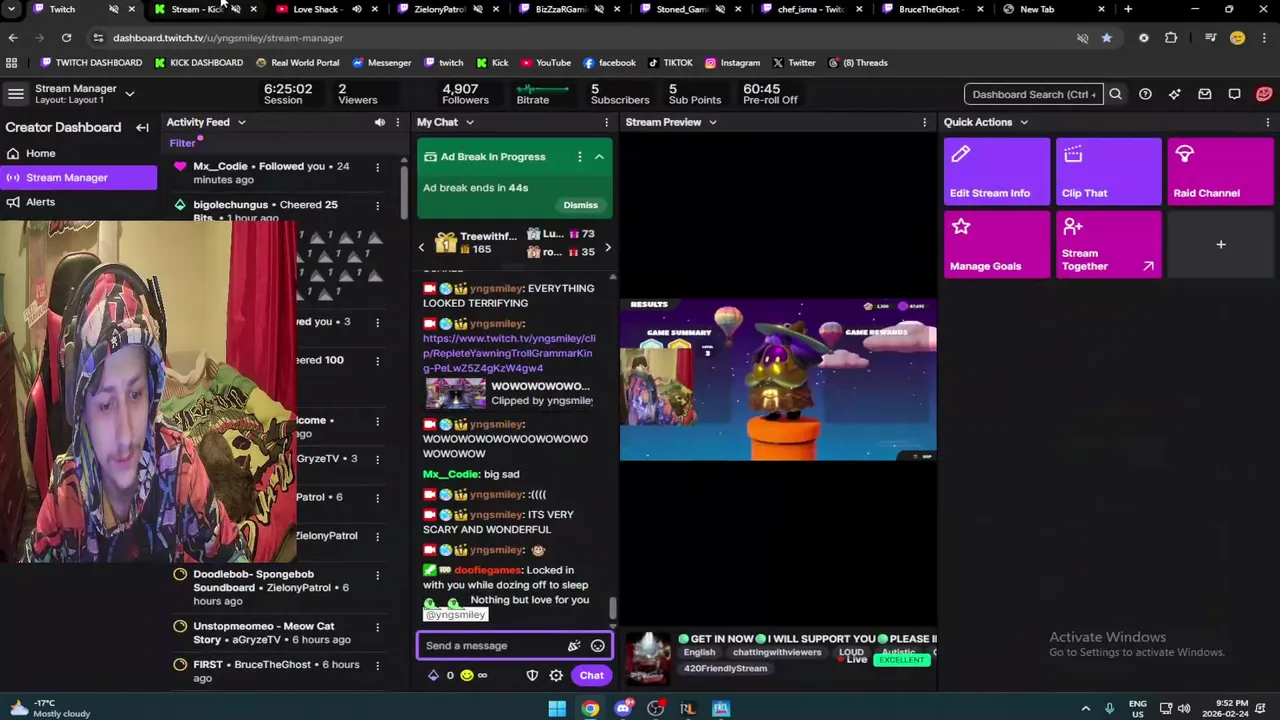Select the chattingwithviewers stream tag
Screen dimensions: 1280x720
[x=777, y=652]
